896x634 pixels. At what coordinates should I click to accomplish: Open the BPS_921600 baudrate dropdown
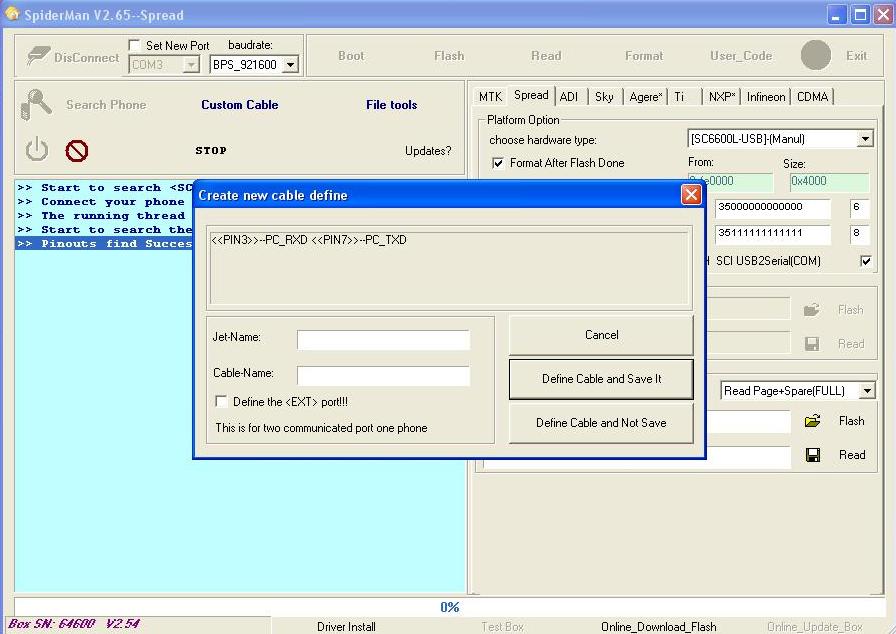(x=290, y=65)
